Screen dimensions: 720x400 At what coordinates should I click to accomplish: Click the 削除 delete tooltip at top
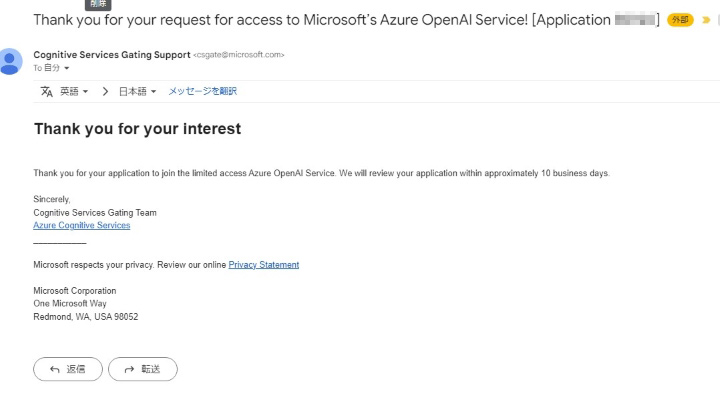pyautogui.click(x=99, y=4)
